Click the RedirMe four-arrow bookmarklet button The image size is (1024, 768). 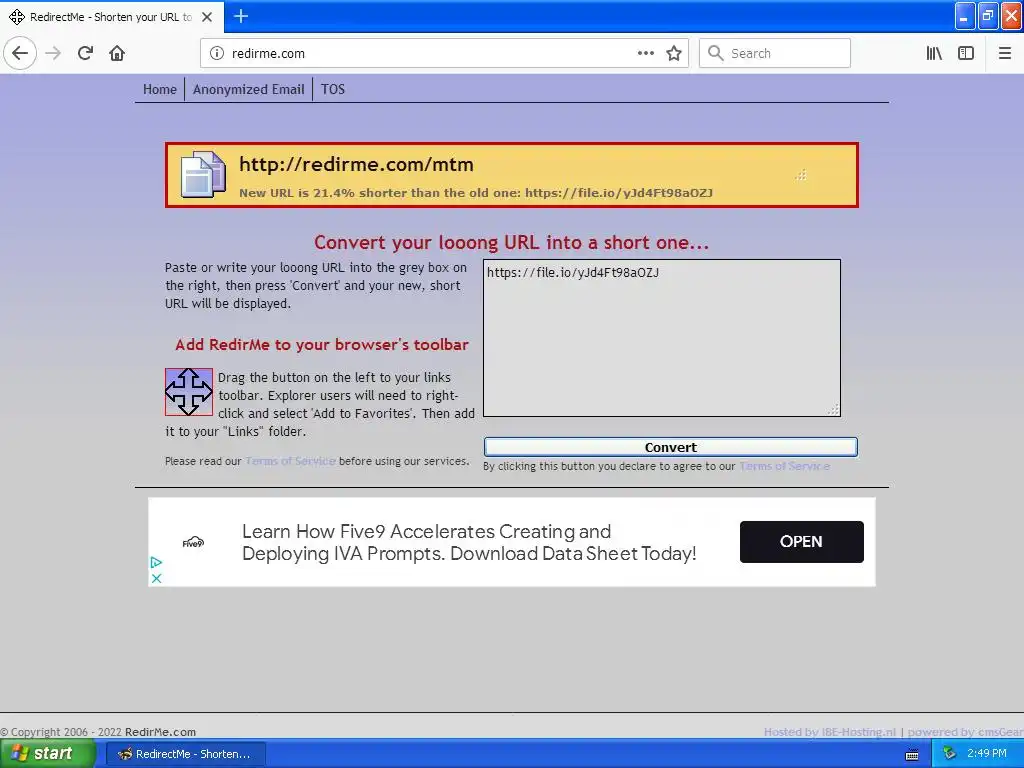coord(189,392)
